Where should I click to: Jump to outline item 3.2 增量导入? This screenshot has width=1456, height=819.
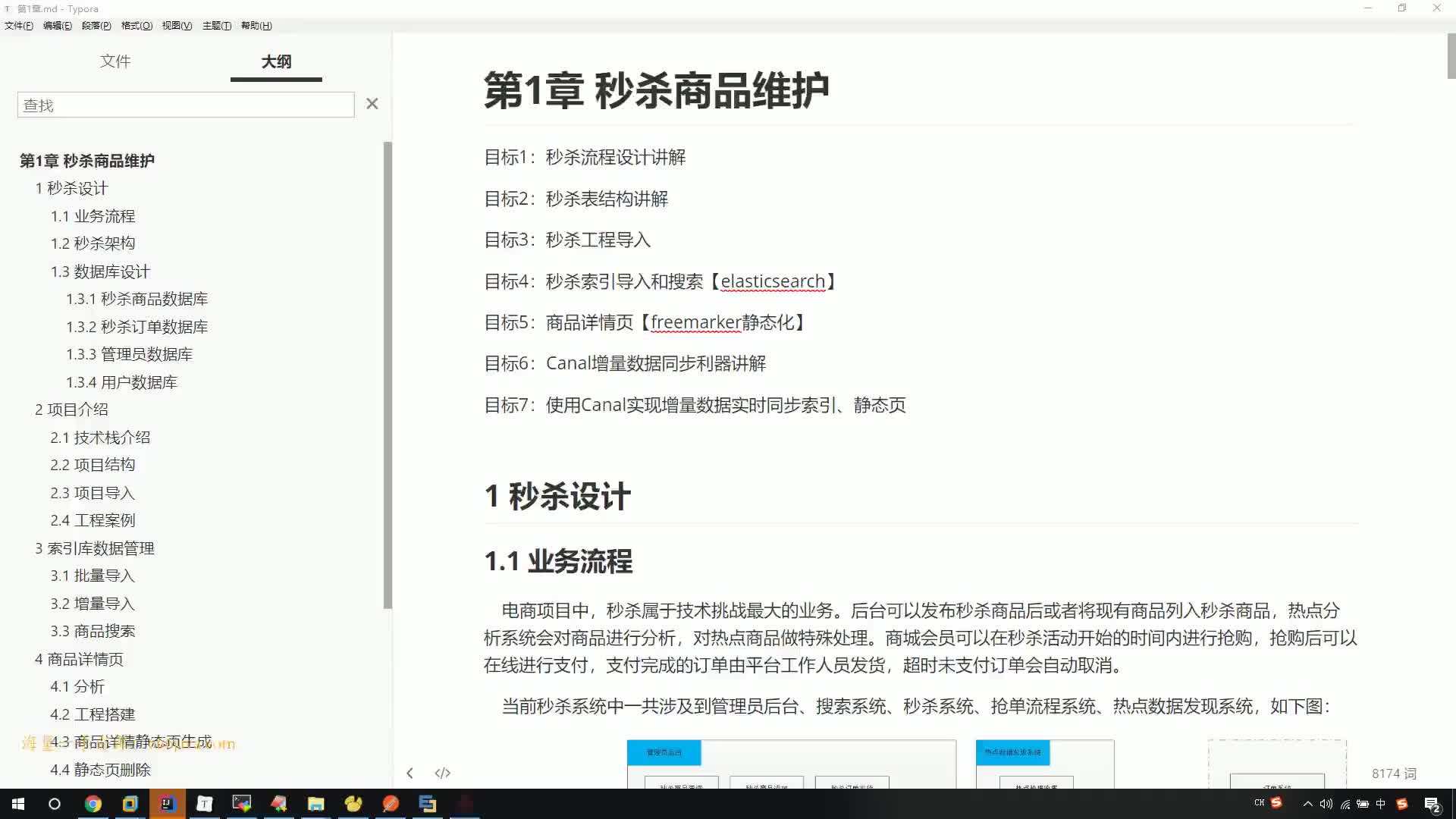(93, 604)
